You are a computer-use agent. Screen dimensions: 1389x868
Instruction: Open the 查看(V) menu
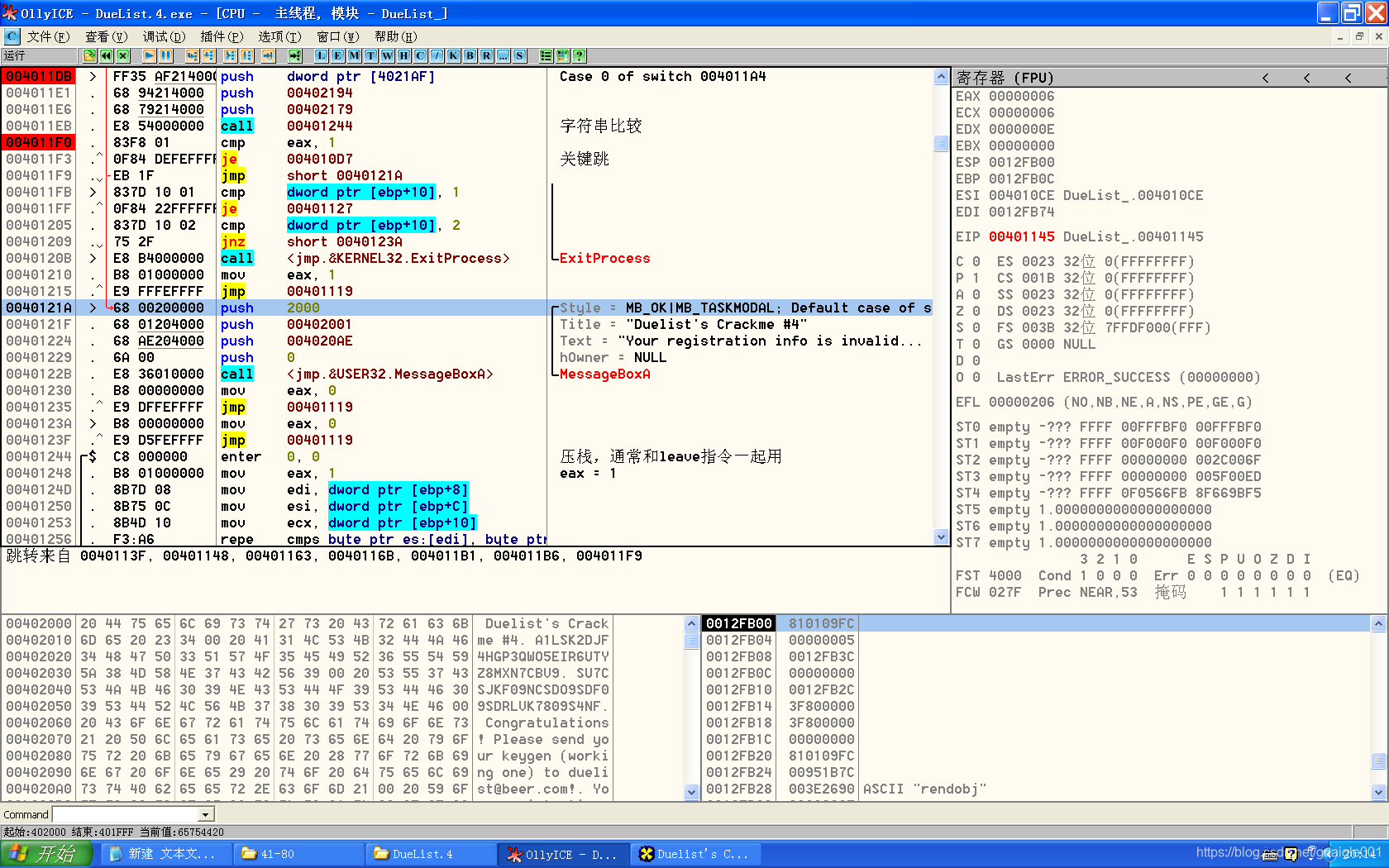click(106, 36)
